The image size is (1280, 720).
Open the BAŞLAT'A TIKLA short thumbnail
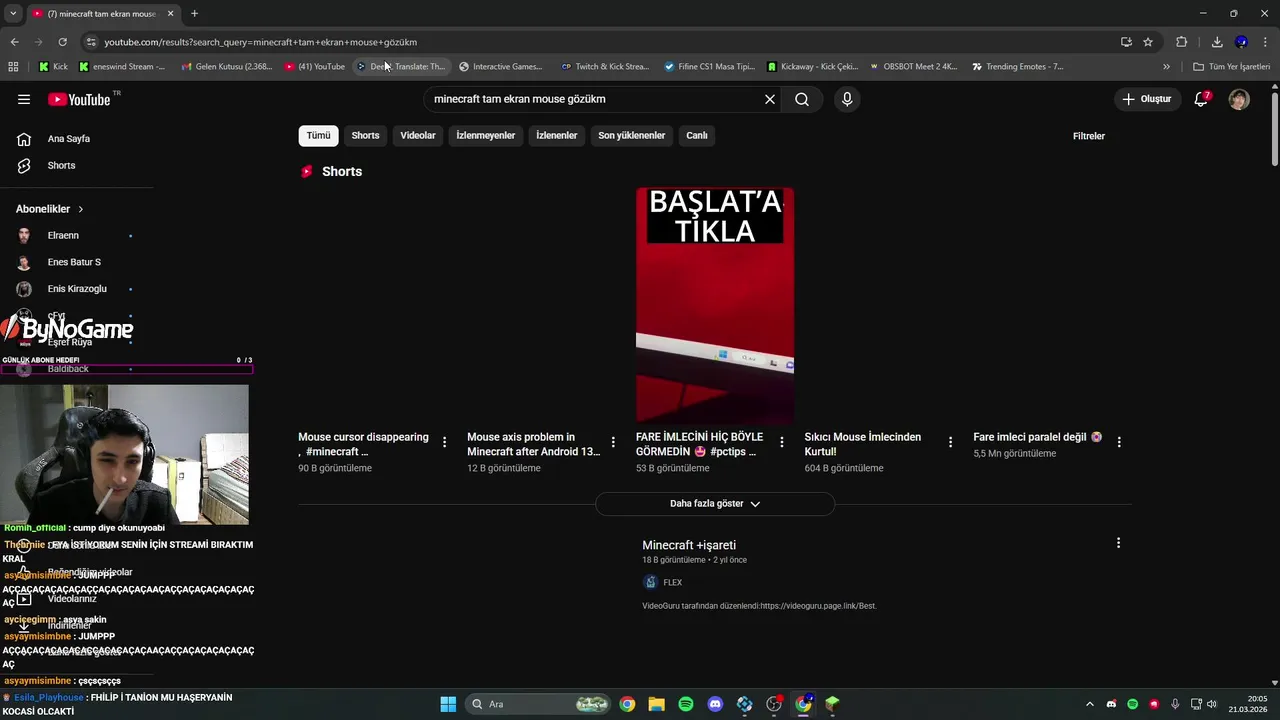coord(715,304)
